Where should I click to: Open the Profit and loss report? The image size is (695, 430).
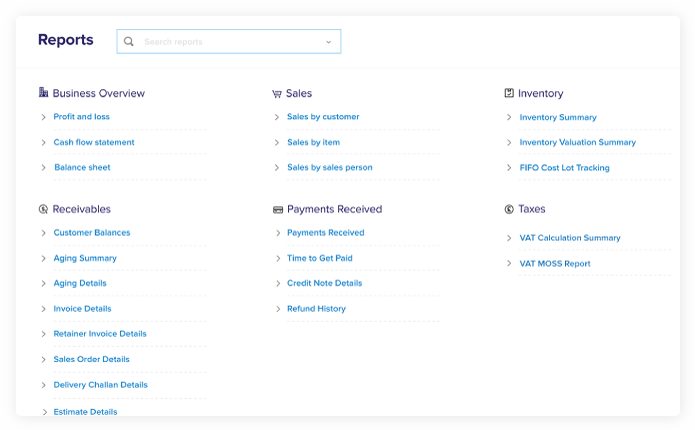[82, 117]
